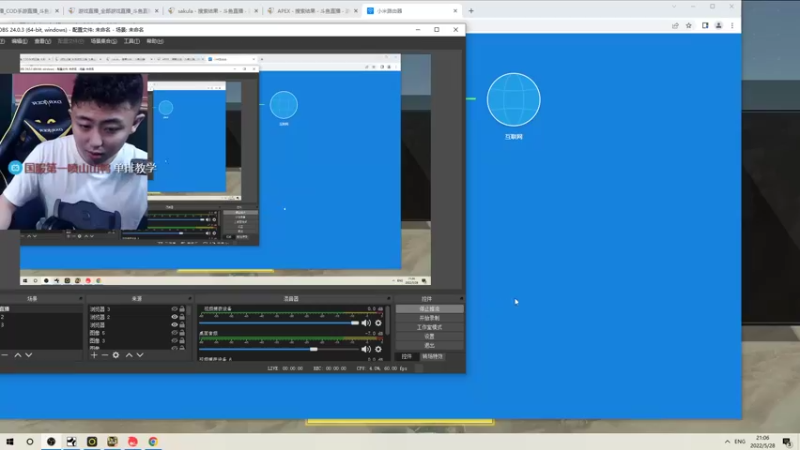This screenshot has width=800, height=450.
Task: Click the share icon in Chrome address bar
Action: pos(675,26)
